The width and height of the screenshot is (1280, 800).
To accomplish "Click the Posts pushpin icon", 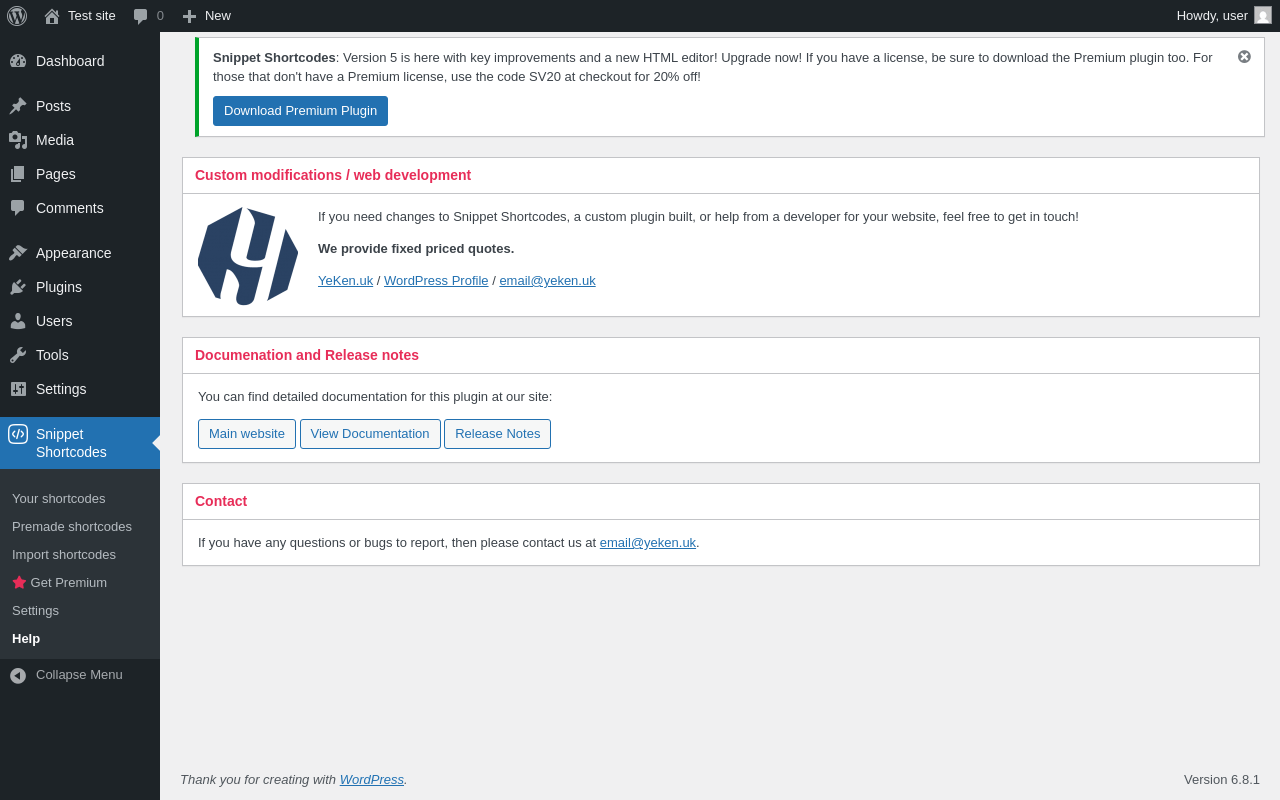I will point(18,106).
